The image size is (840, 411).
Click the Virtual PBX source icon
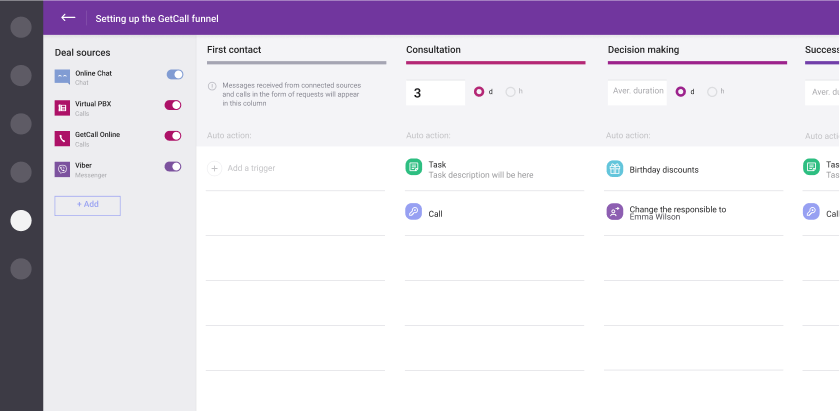pos(62,108)
